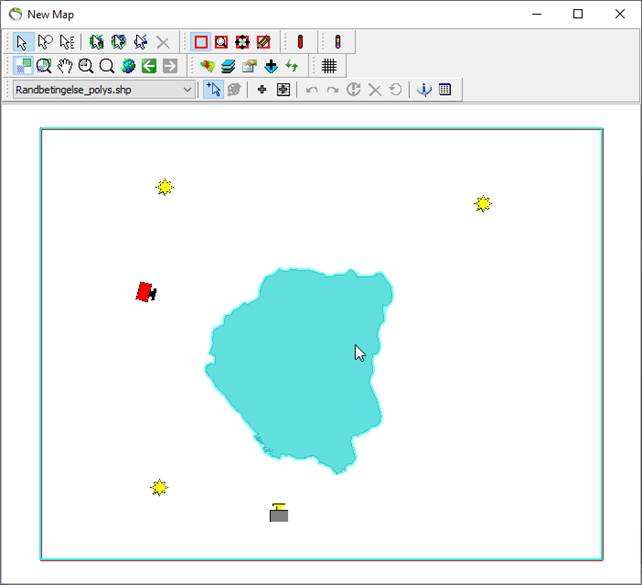Click the black plus on blue arrow icon
Screen dimensions: 642x585
(271, 66)
